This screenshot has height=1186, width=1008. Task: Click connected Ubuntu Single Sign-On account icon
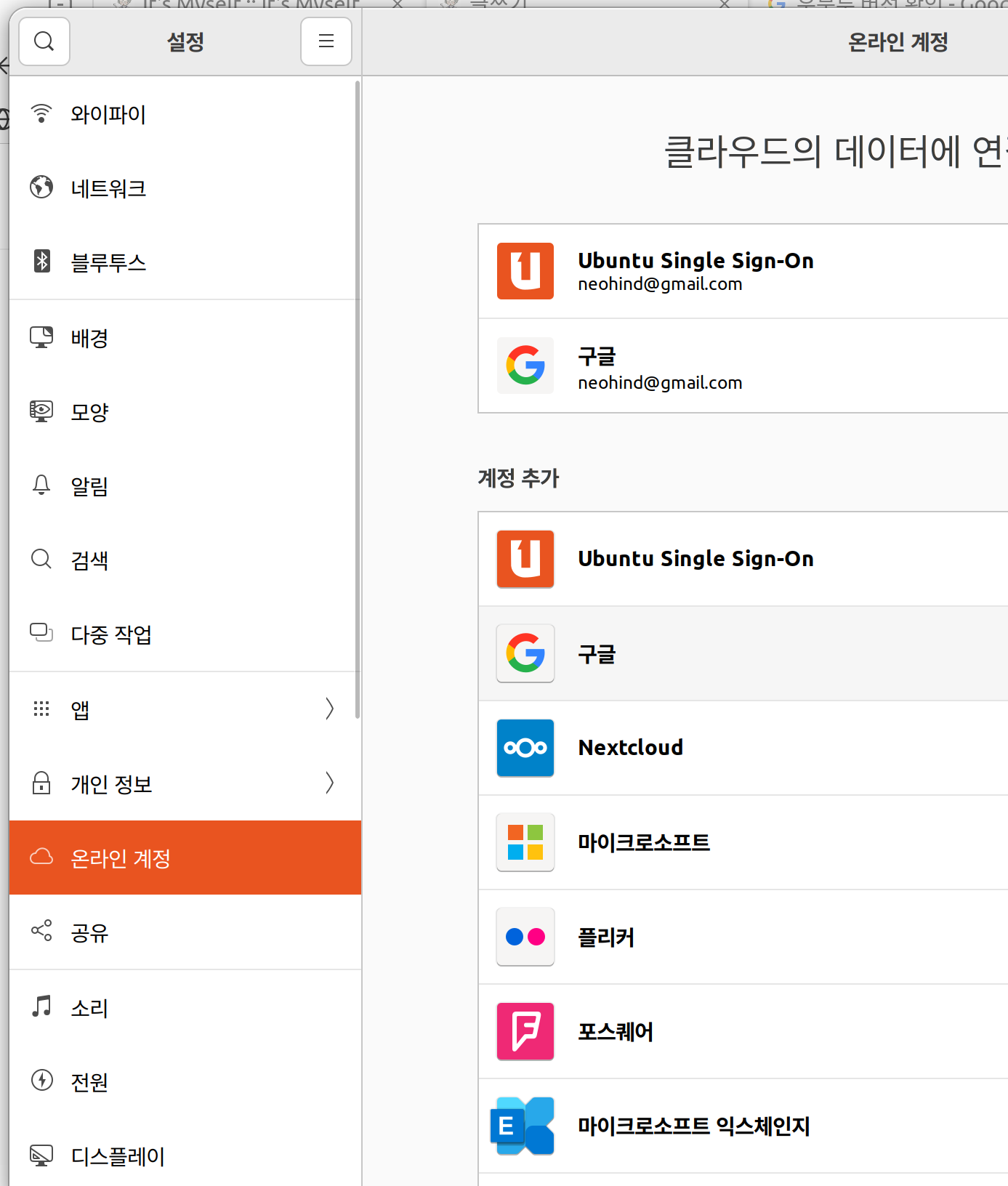point(525,271)
